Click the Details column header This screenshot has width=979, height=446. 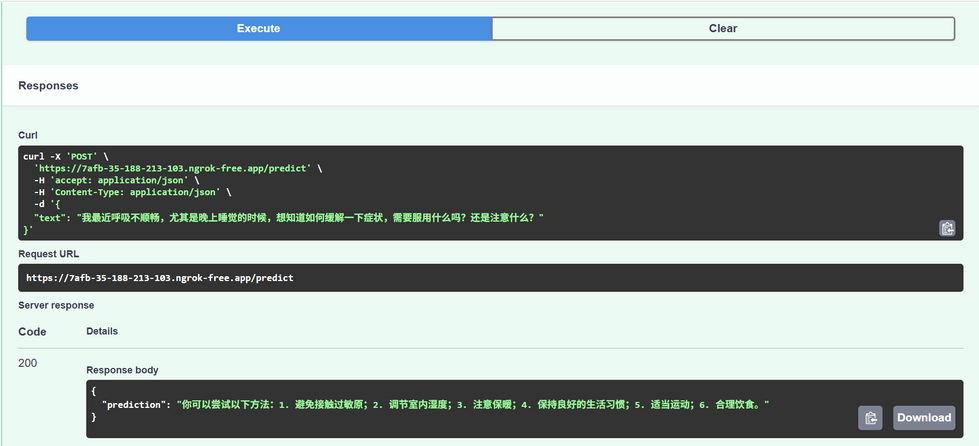pos(102,331)
